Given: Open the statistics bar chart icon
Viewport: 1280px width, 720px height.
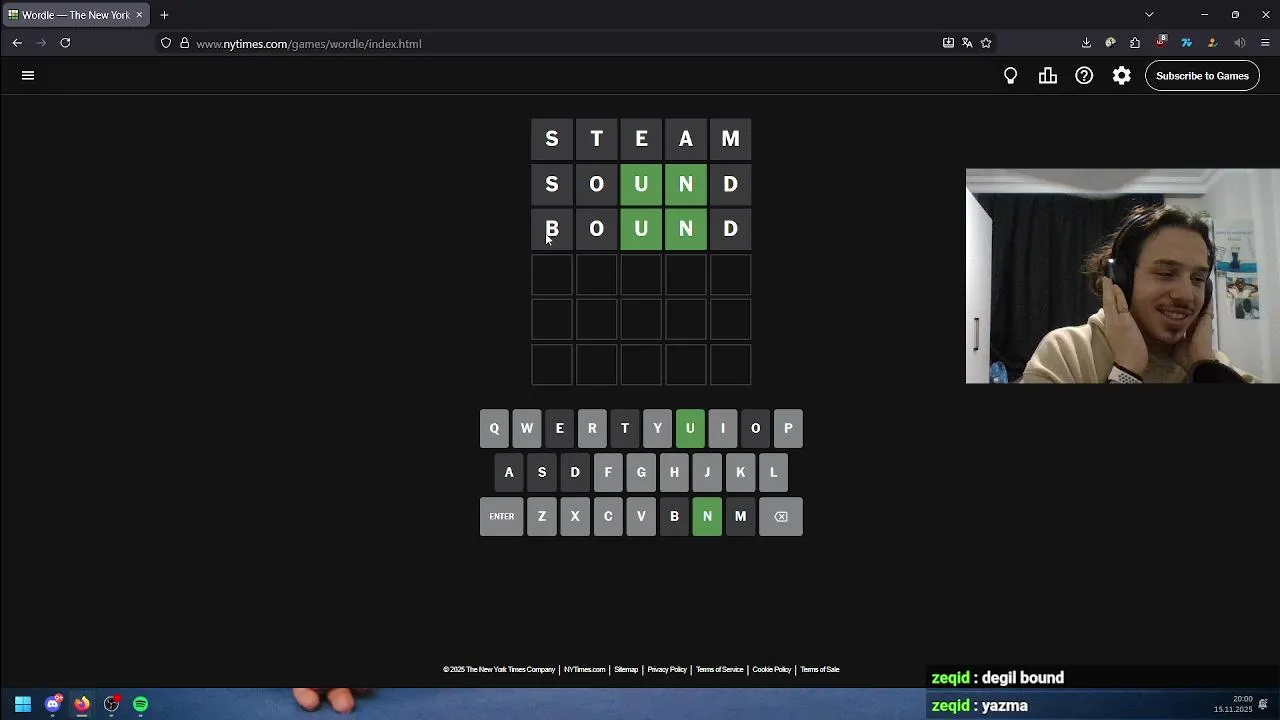Looking at the screenshot, I should coord(1047,76).
